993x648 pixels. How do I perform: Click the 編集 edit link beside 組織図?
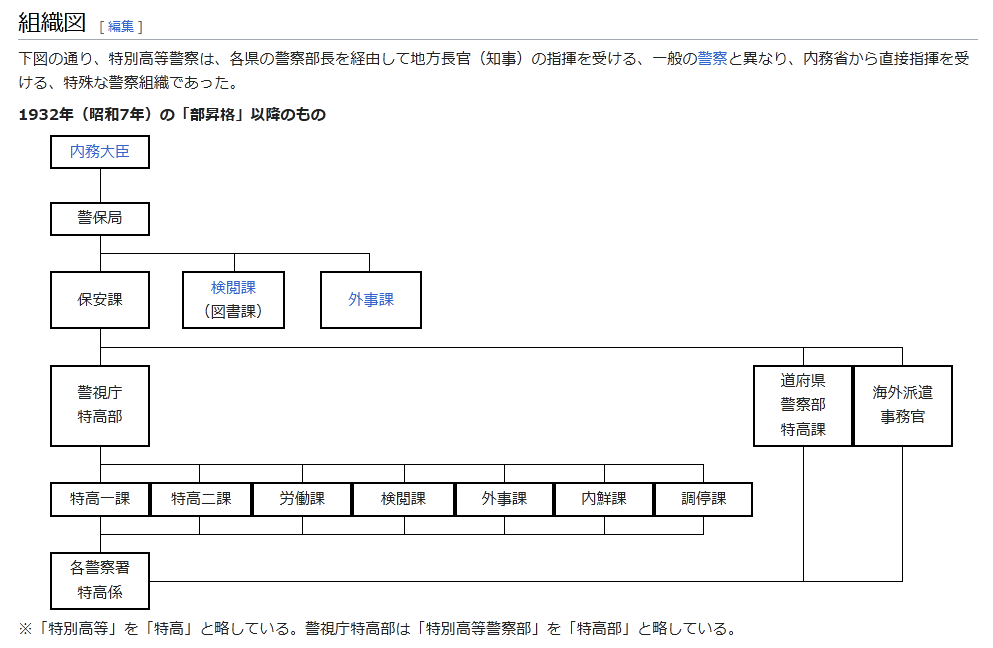click(x=121, y=26)
